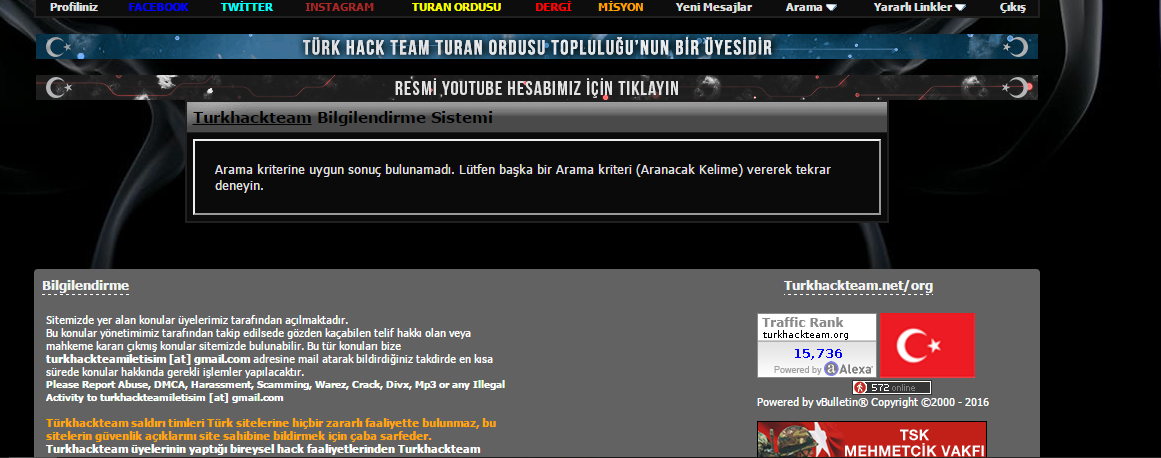Viewport: 1161px width, 458px height.
Task: View Yeni Mesajlar
Action: [714, 7]
